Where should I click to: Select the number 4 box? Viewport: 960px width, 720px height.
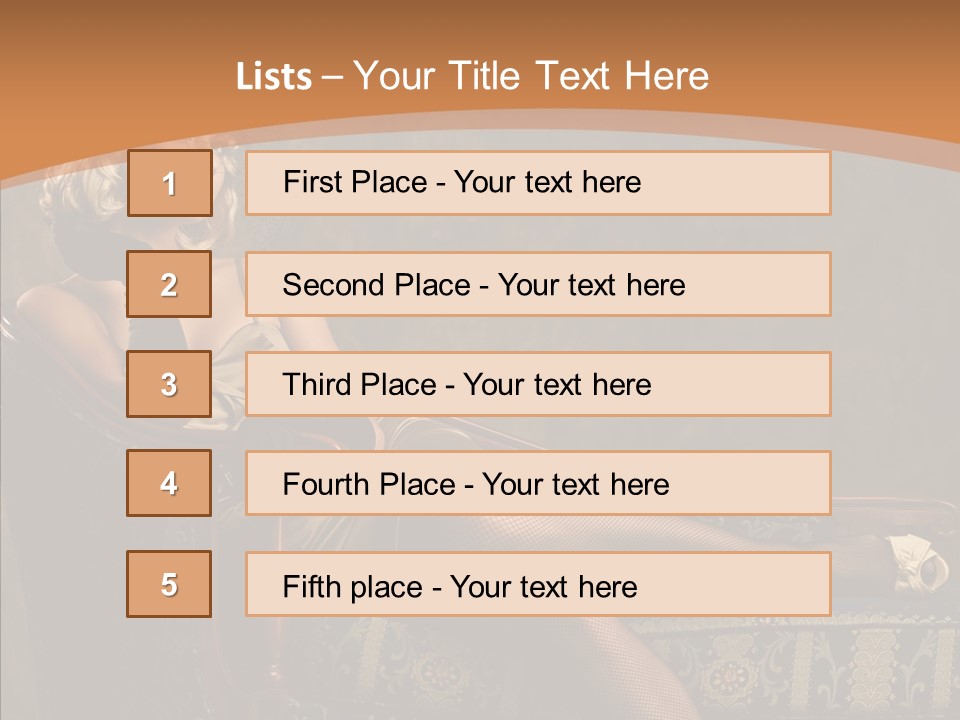pos(169,483)
